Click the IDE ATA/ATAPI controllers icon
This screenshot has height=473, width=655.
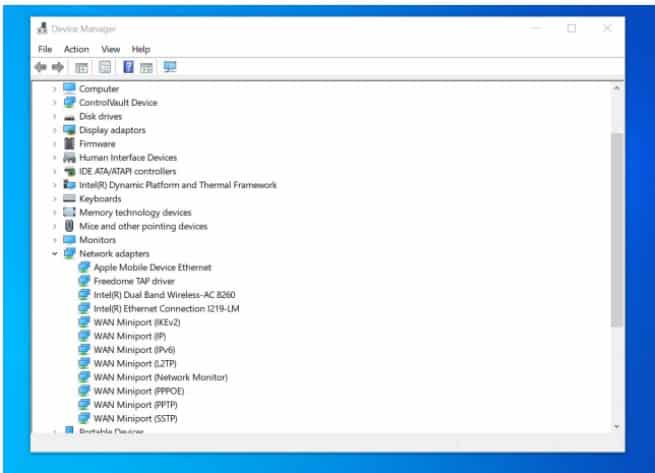pyautogui.click(x=69, y=171)
